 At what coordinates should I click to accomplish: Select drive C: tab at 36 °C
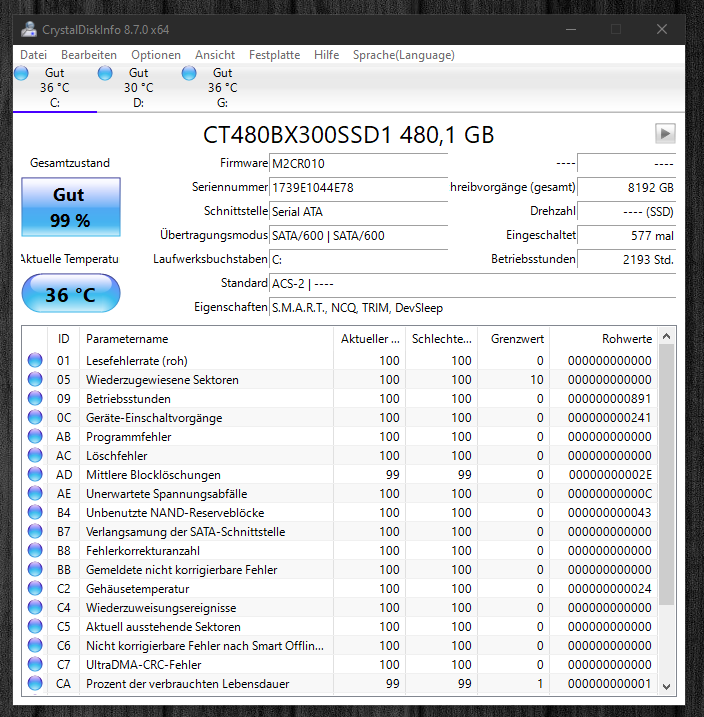coord(55,87)
